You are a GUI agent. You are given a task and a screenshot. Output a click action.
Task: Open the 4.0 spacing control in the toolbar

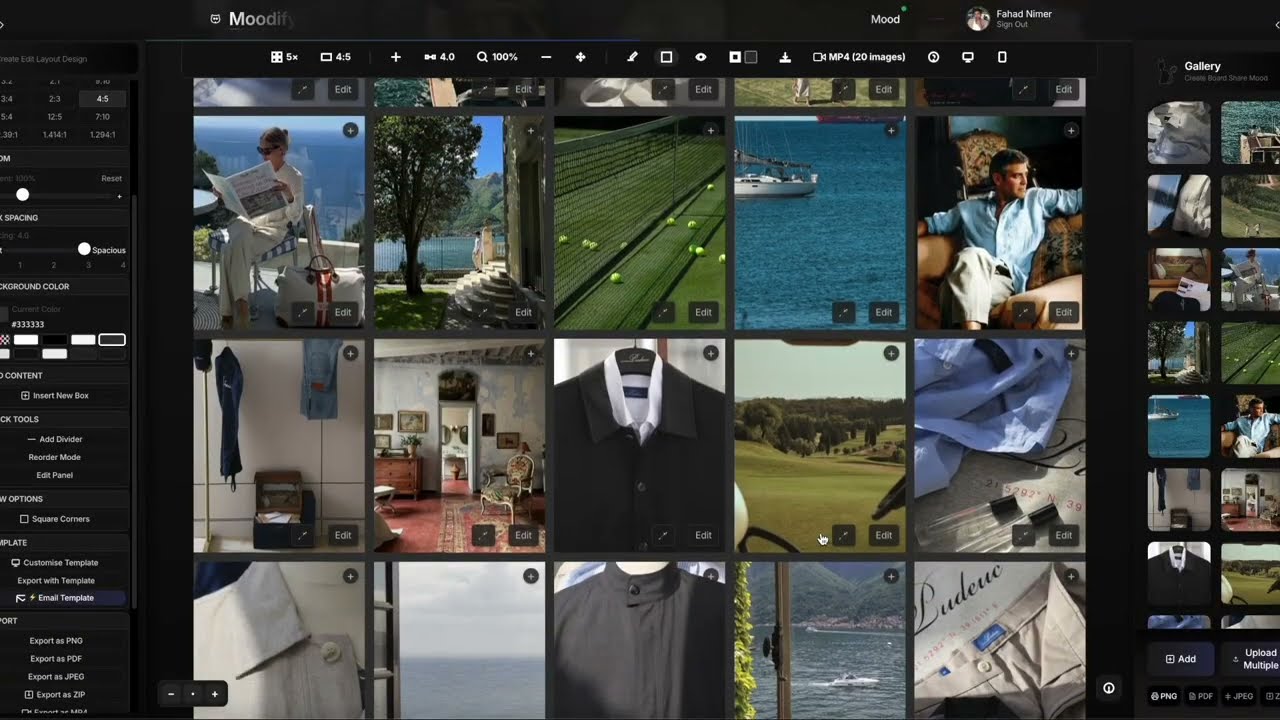439,57
